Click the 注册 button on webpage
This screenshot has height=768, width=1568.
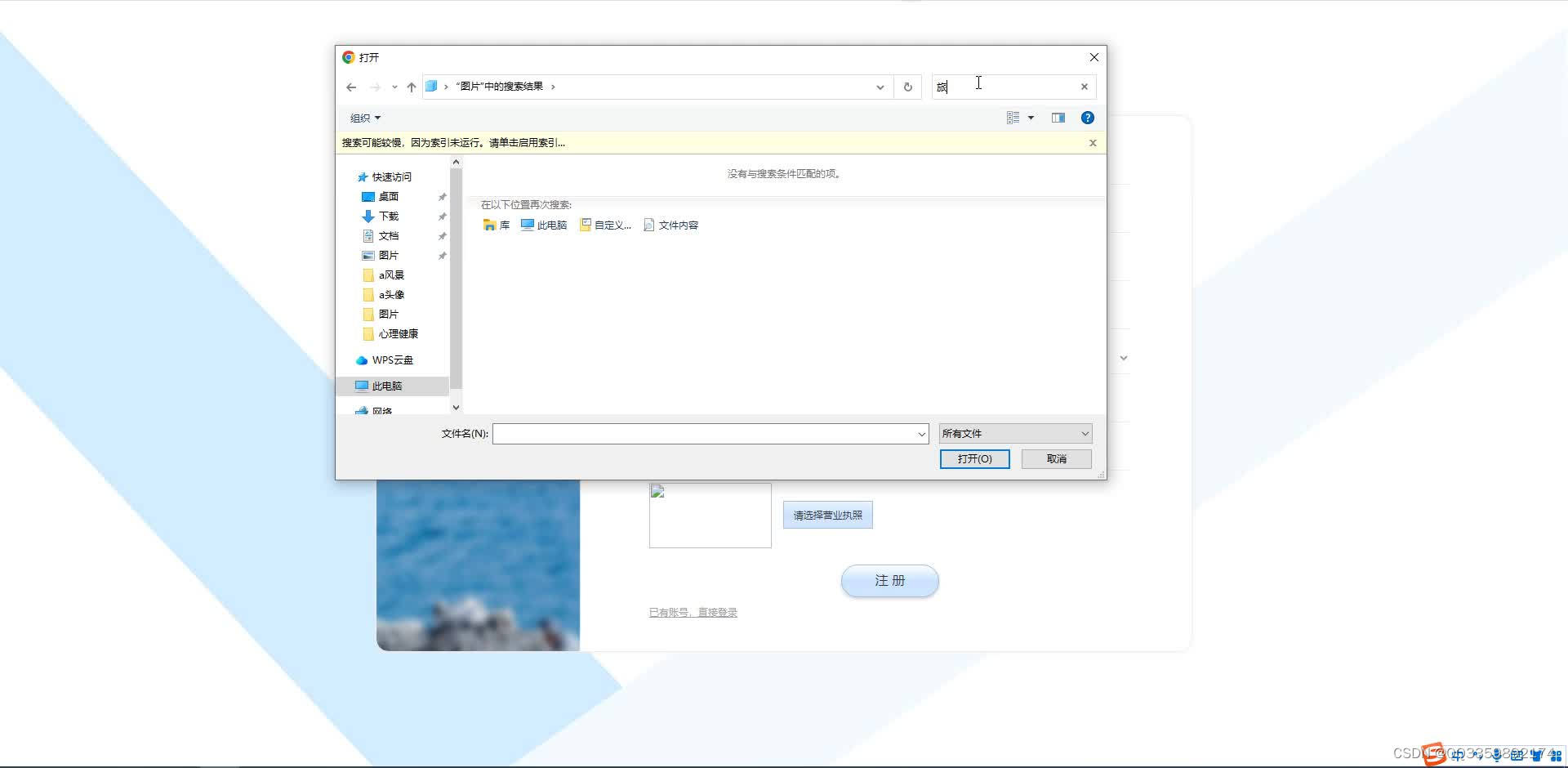[889, 581]
